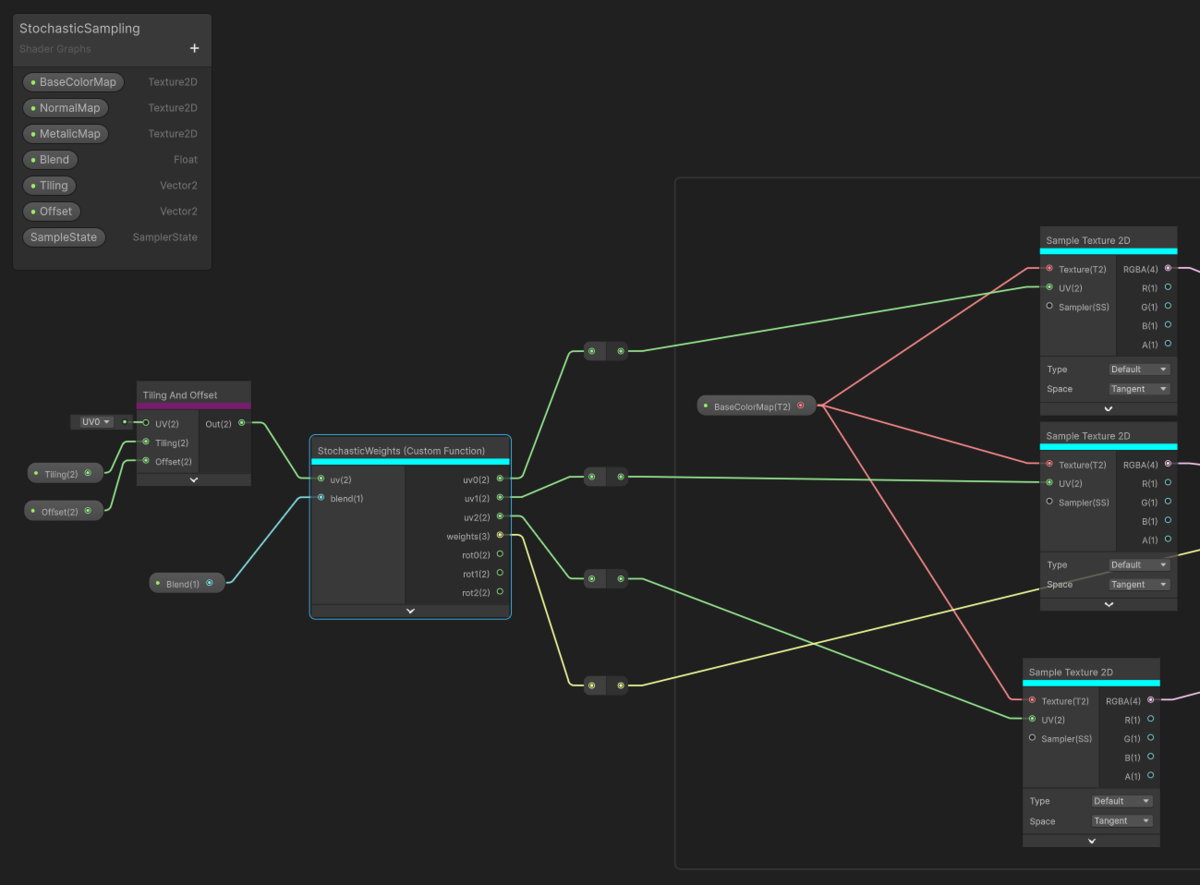This screenshot has height=885, width=1200.
Task: Open the Type dropdown on the middle Sample Texture 2D
Action: pos(1139,565)
